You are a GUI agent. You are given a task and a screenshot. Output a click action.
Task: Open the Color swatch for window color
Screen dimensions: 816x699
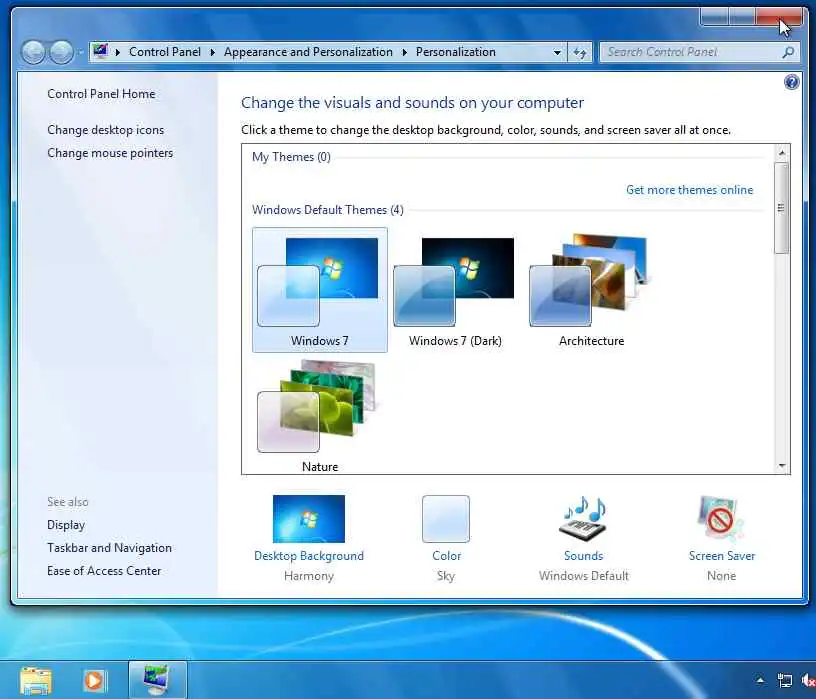tap(446, 518)
